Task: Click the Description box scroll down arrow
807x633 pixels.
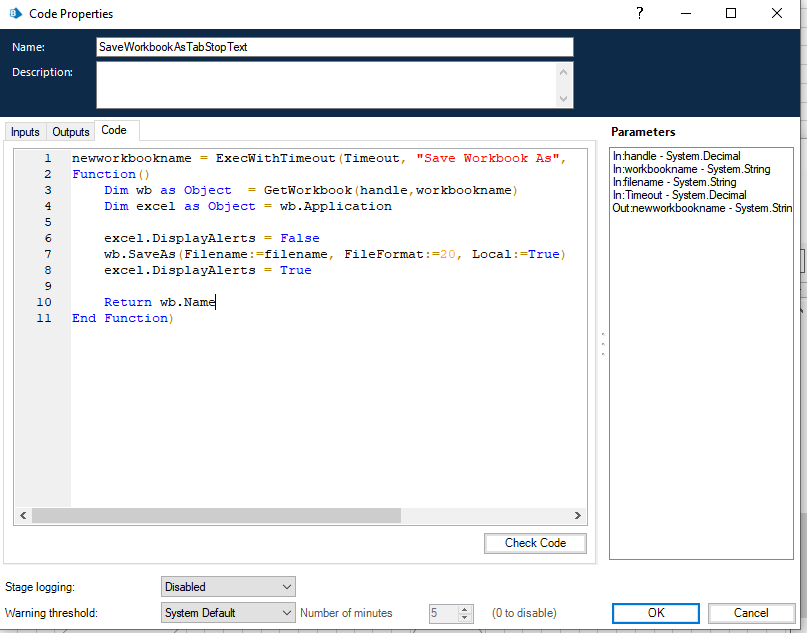Action: pos(565,98)
